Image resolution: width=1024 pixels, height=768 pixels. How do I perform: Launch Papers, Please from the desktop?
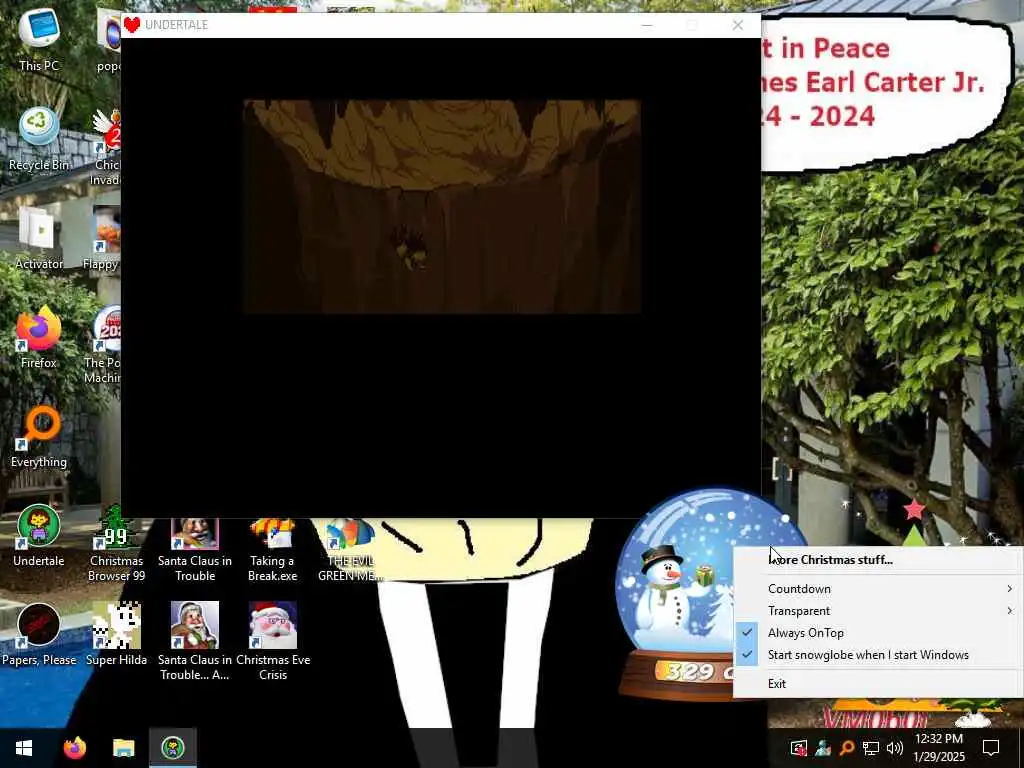[x=39, y=635]
